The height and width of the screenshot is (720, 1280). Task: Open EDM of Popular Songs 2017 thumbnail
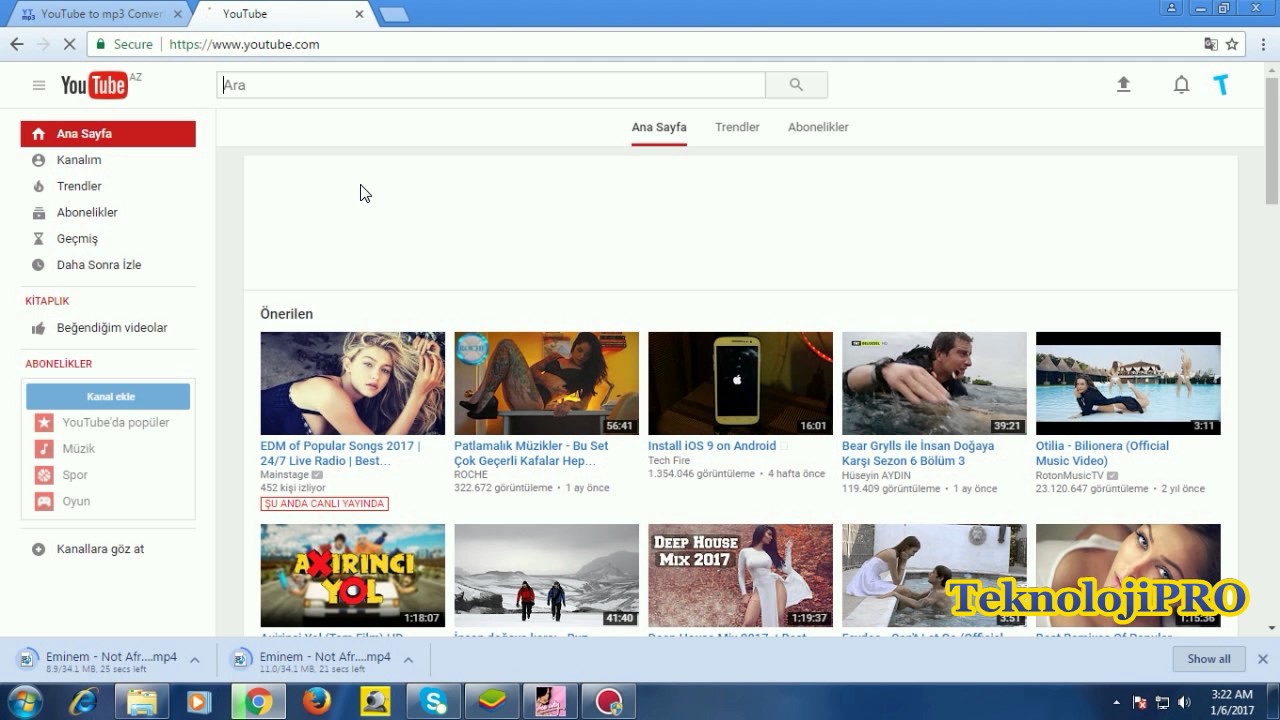coord(353,383)
